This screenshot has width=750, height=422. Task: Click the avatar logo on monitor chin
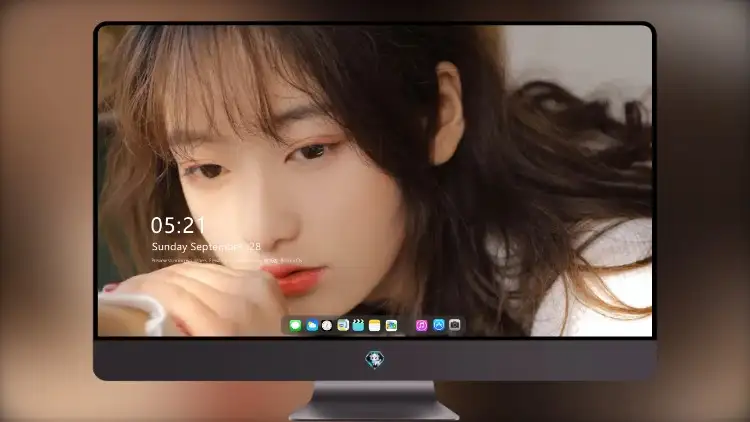(375, 359)
